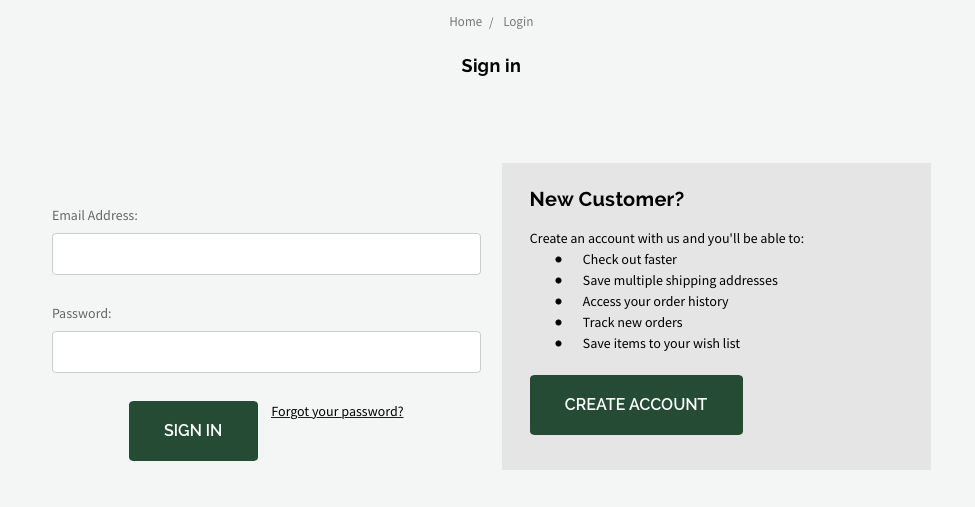Submit with the SIGN IN button

click(193, 431)
